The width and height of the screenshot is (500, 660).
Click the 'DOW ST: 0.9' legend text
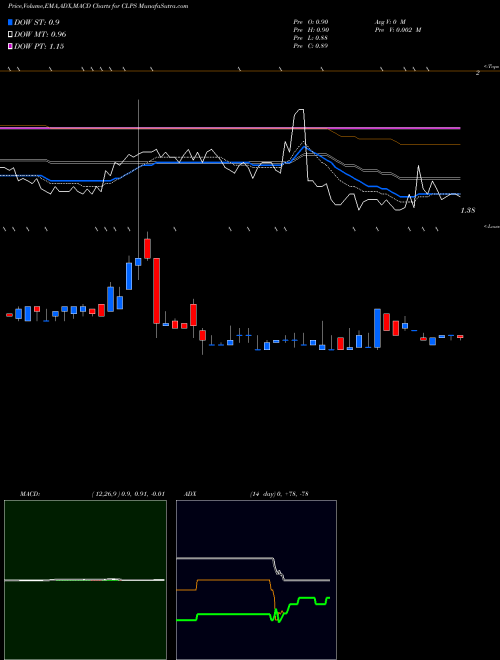tap(37, 22)
